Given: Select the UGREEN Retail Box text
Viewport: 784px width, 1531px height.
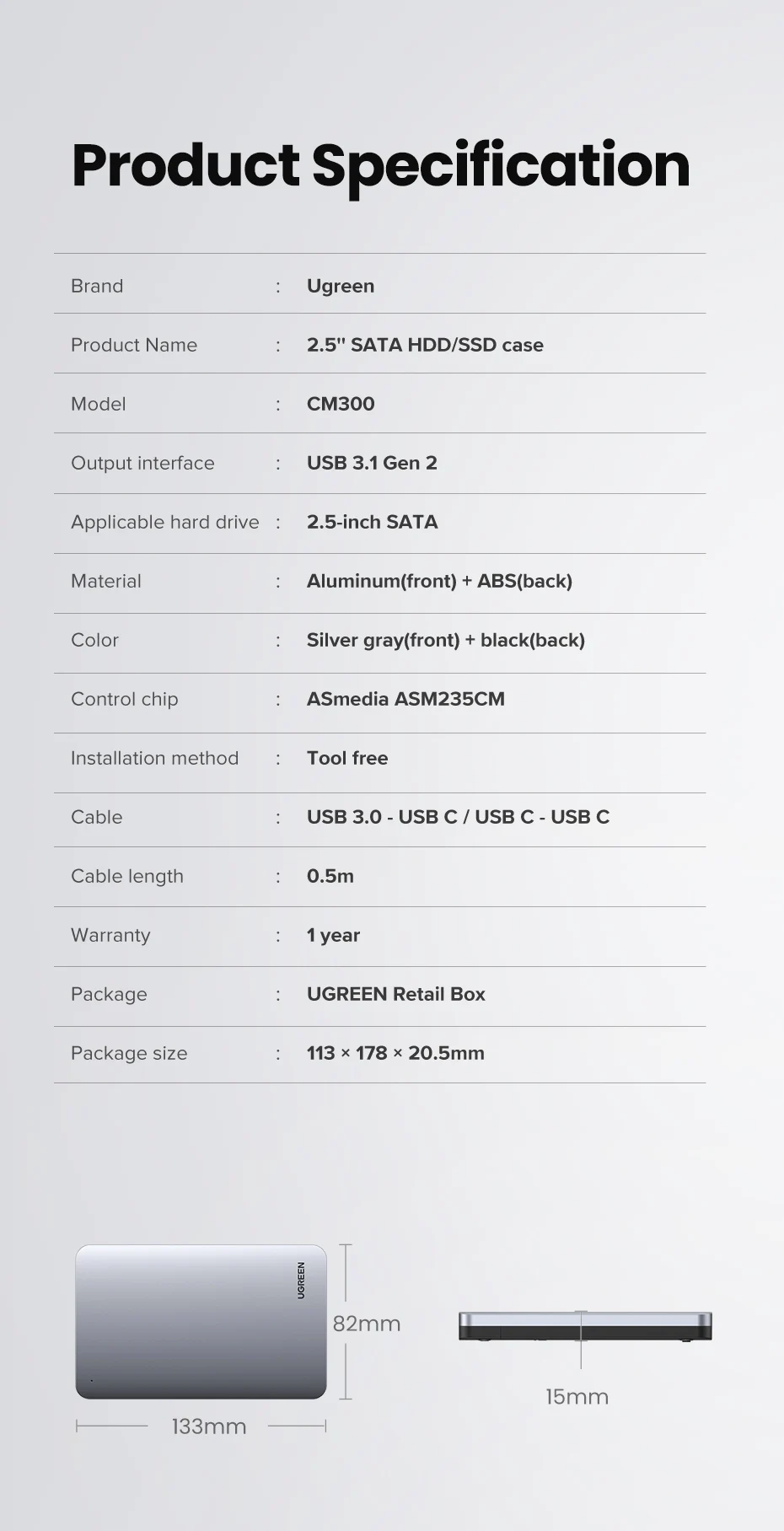Looking at the screenshot, I should [396, 994].
